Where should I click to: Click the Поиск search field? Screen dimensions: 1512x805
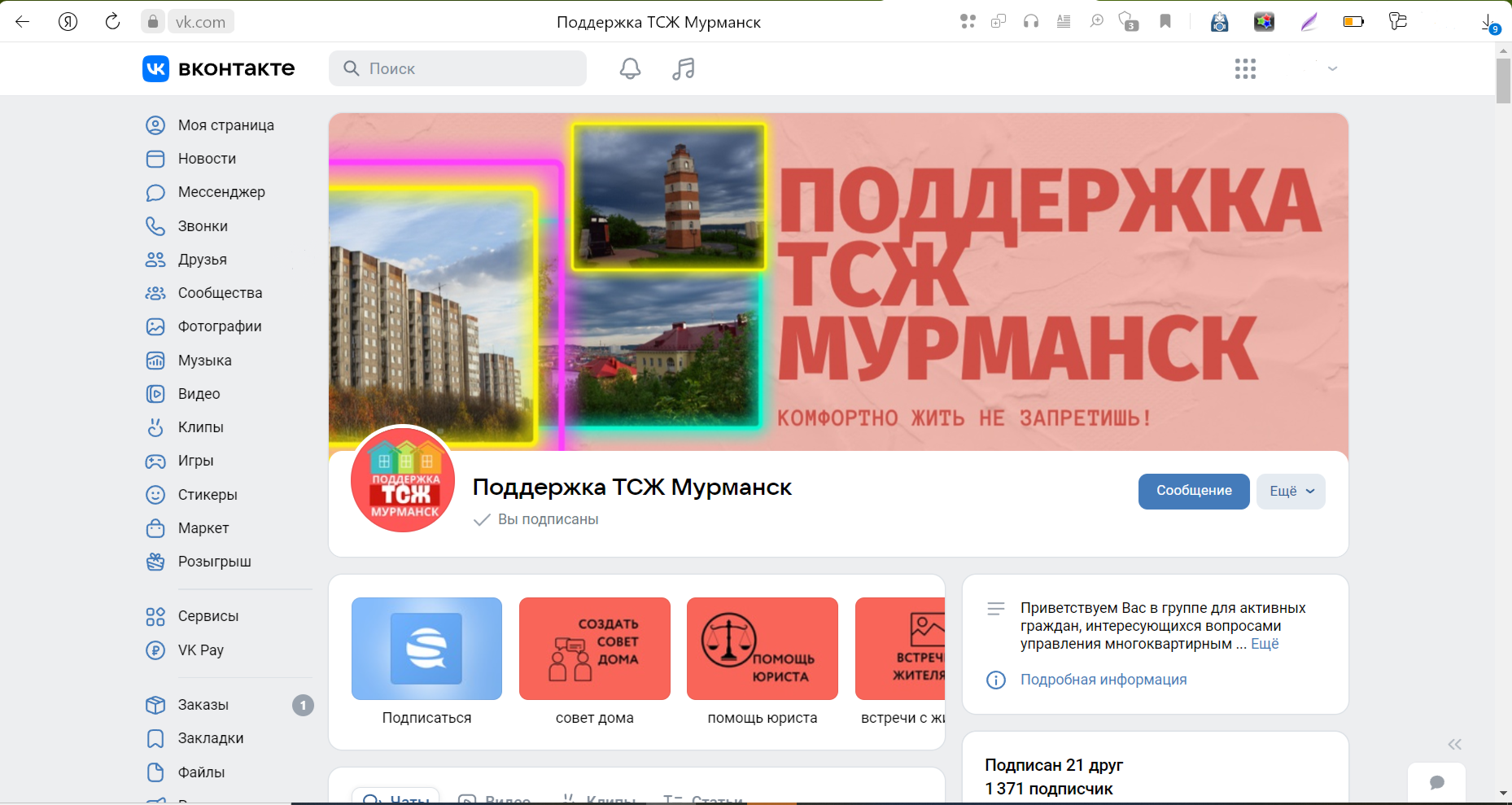coord(457,68)
